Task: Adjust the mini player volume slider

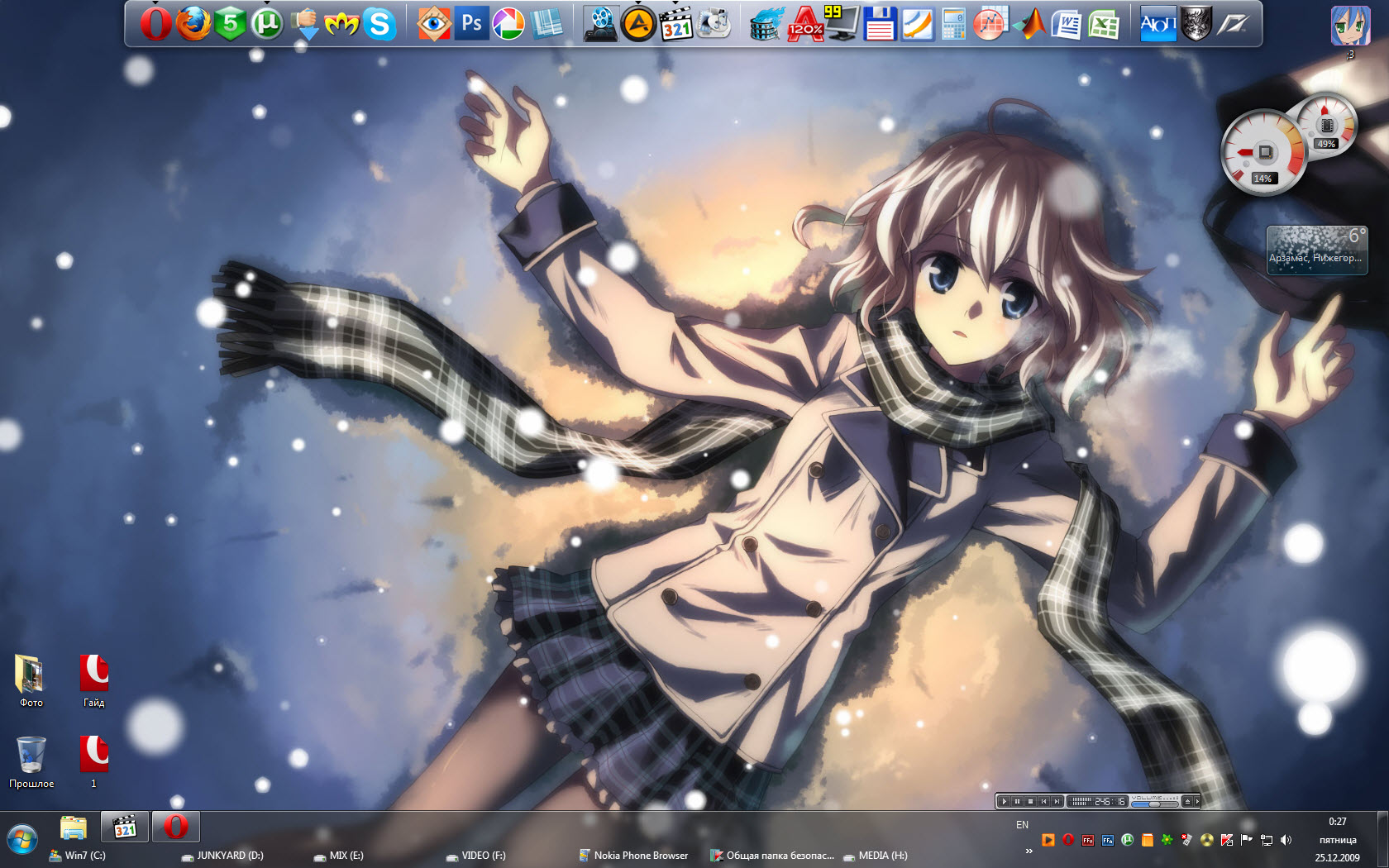Action: click(1155, 804)
